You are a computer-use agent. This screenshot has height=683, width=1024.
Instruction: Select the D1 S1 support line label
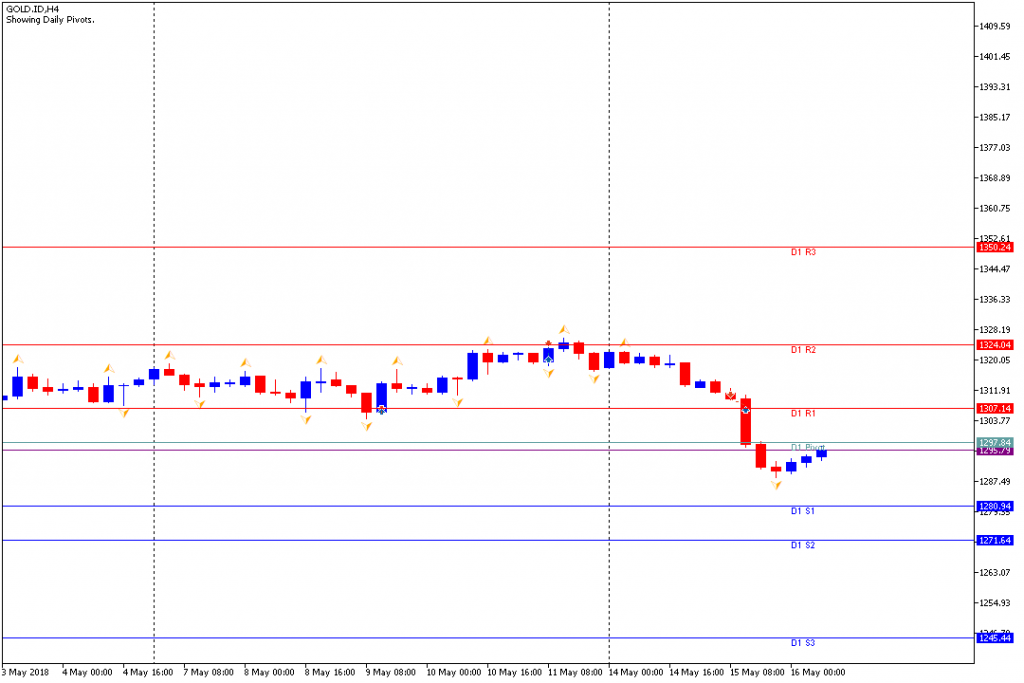click(x=803, y=511)
